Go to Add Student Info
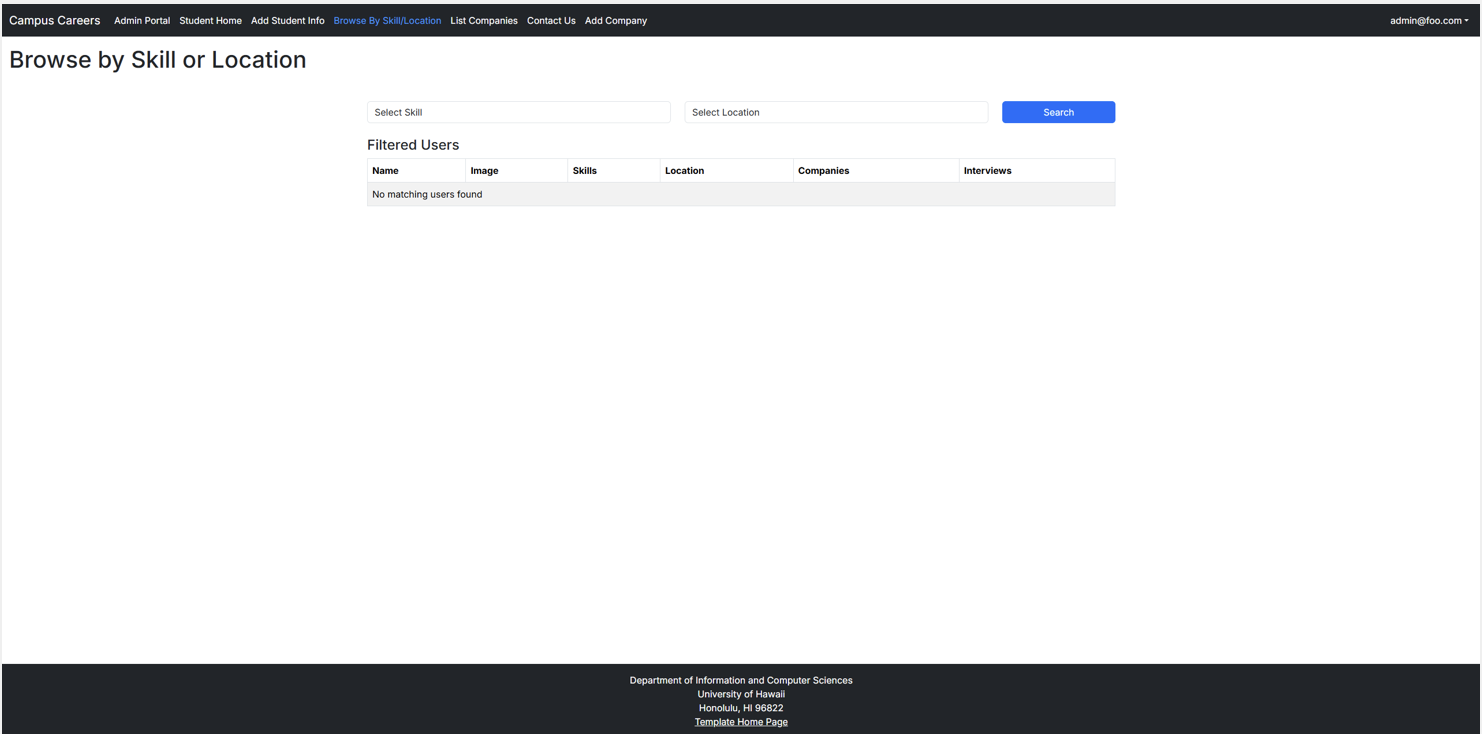This screenshot has height=734, width=1482. (x=288, y=20)
